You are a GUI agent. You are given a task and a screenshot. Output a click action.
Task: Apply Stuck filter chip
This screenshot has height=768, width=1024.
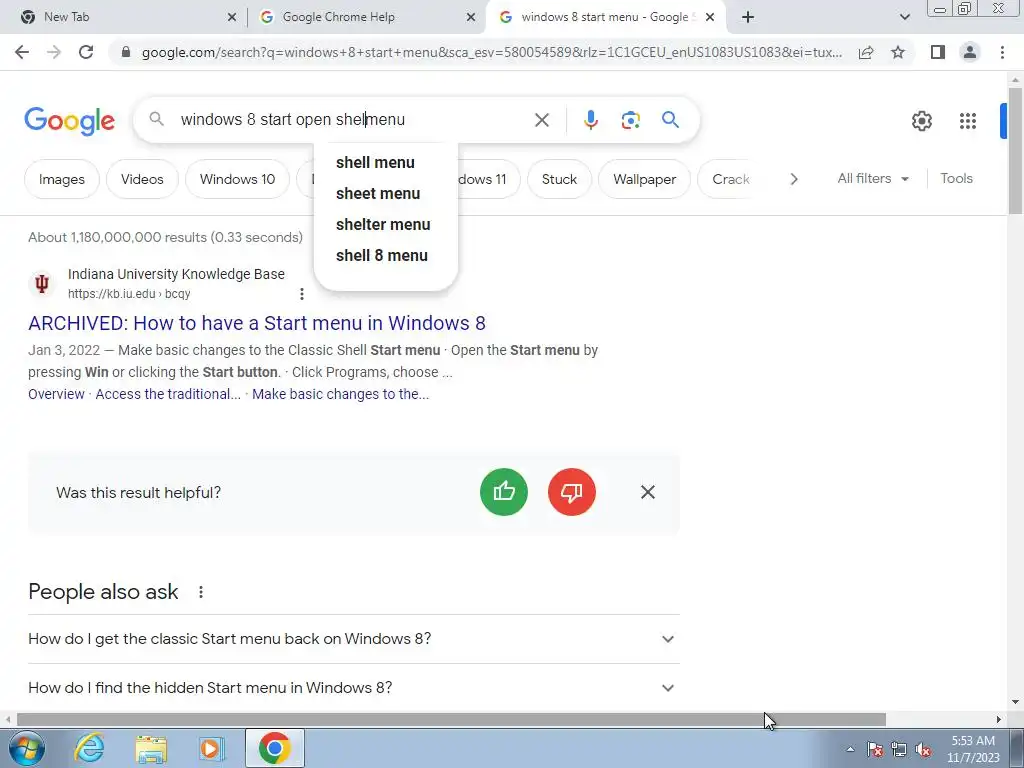(x=559, y=179)
